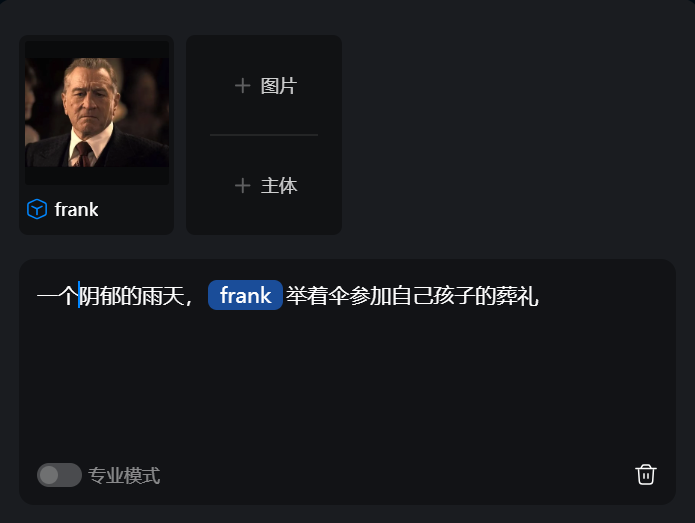Click the blue cube icon beside frank
The image size is (695, 523).
(37, 209)
